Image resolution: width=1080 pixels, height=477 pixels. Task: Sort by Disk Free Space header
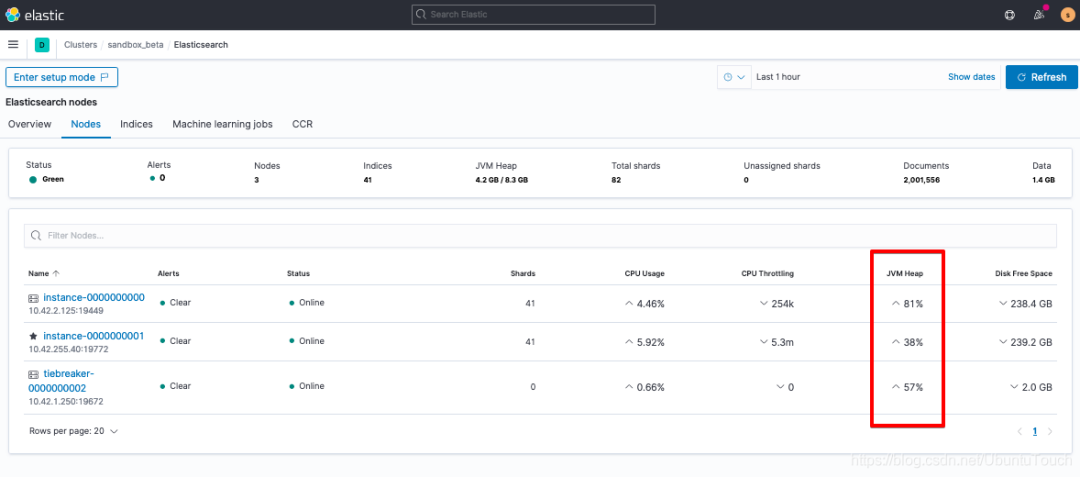point(1024,273)
